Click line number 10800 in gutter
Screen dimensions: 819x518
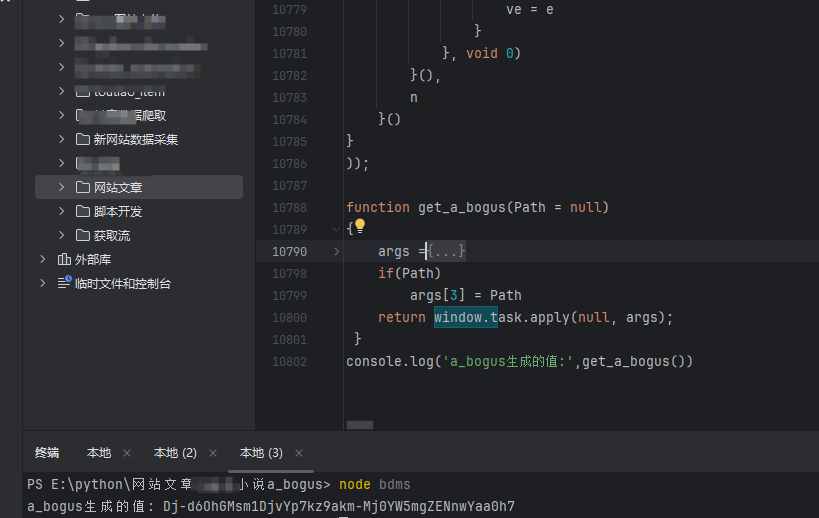(289, 317)
